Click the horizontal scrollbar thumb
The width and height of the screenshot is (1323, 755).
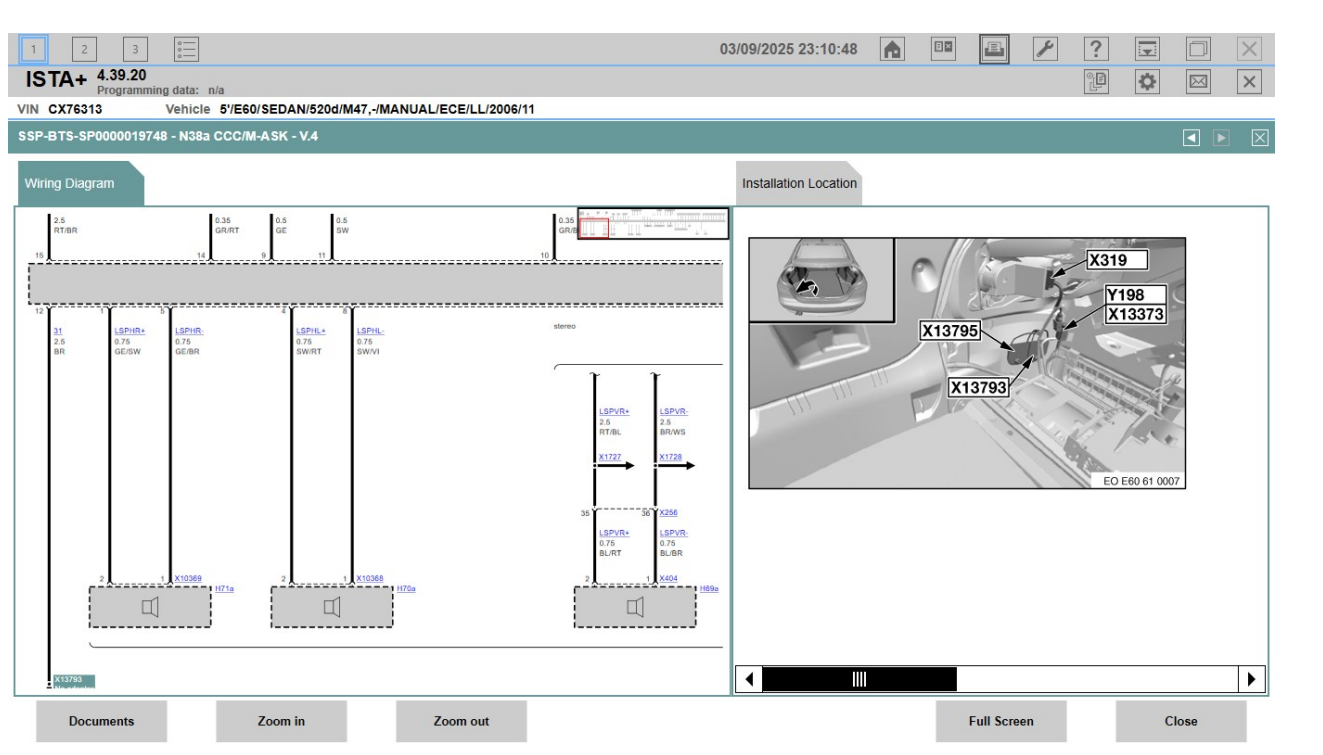click(x=858, y=680)
